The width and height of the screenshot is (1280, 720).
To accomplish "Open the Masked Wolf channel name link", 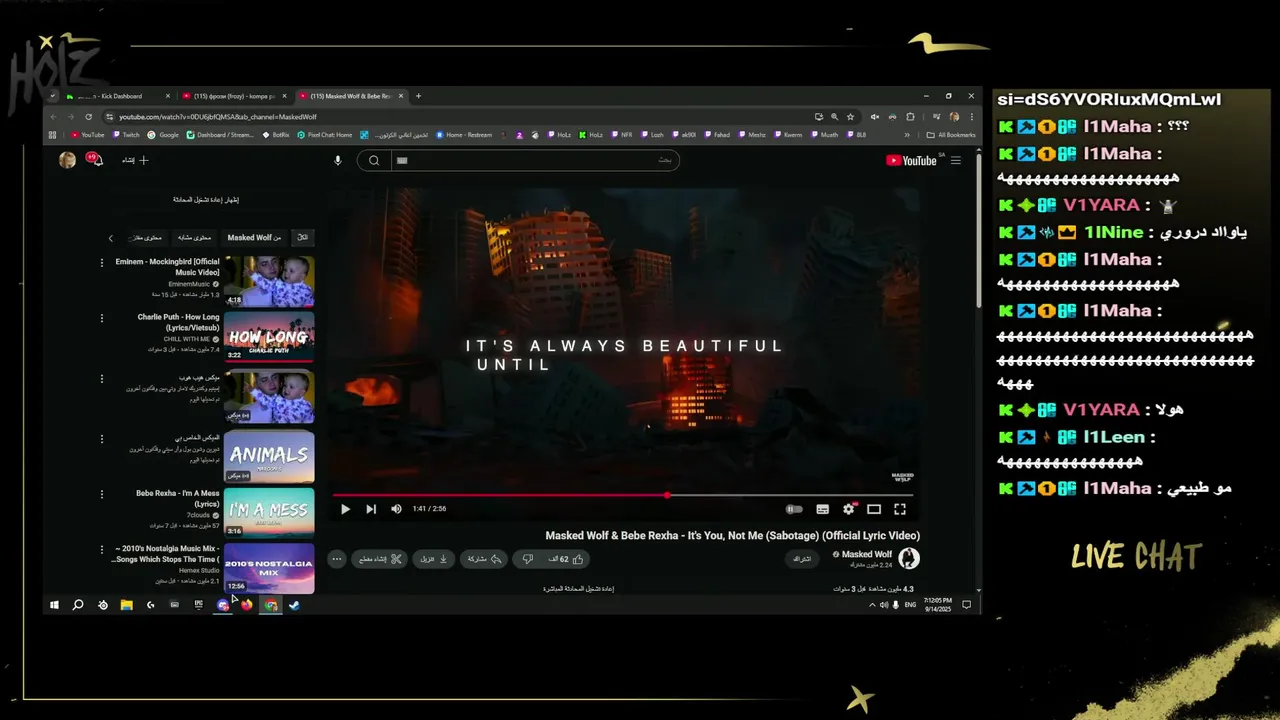I will pos(867,554).
